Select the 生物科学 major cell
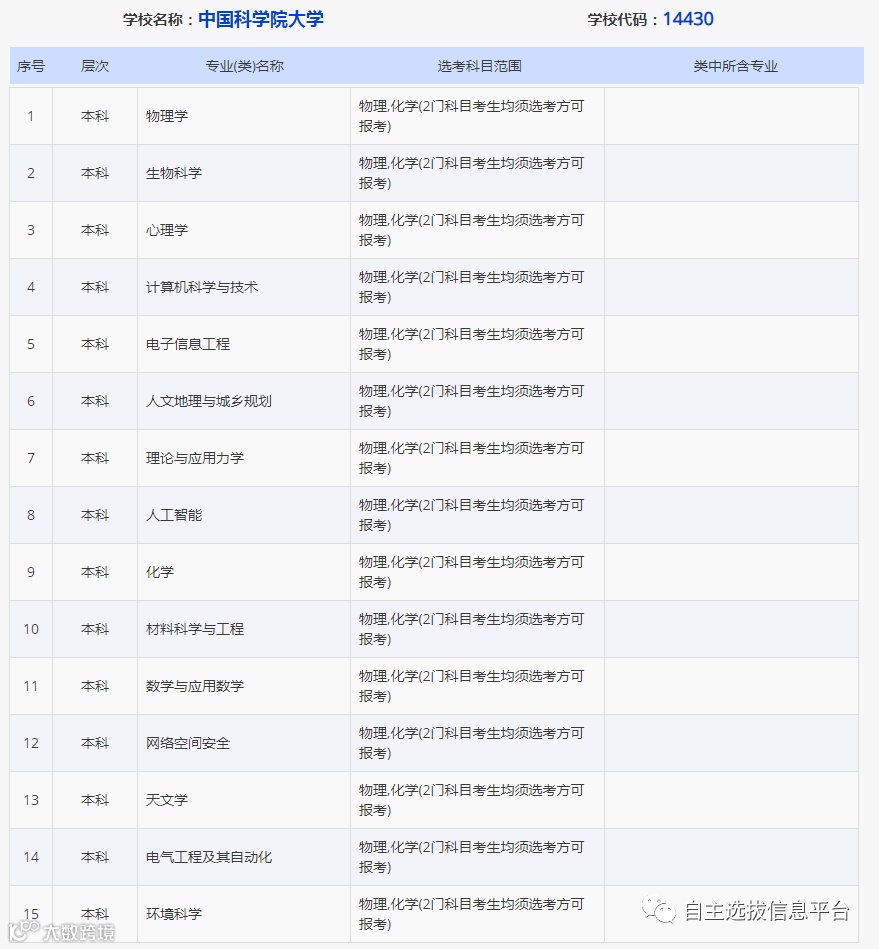Screen dimensions: 879x949 coord(244,173)
